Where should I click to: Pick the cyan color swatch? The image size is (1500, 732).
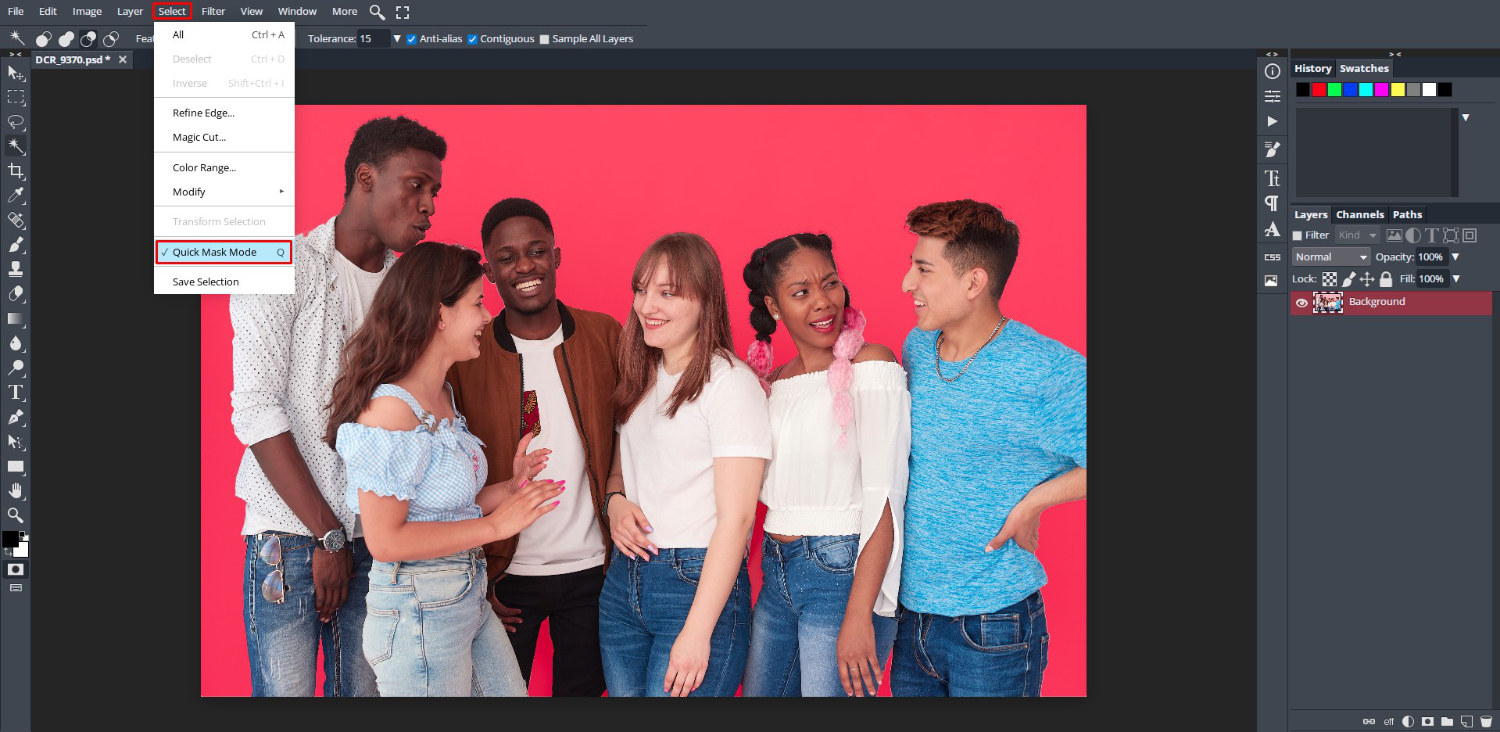[x=1366, y=90]
